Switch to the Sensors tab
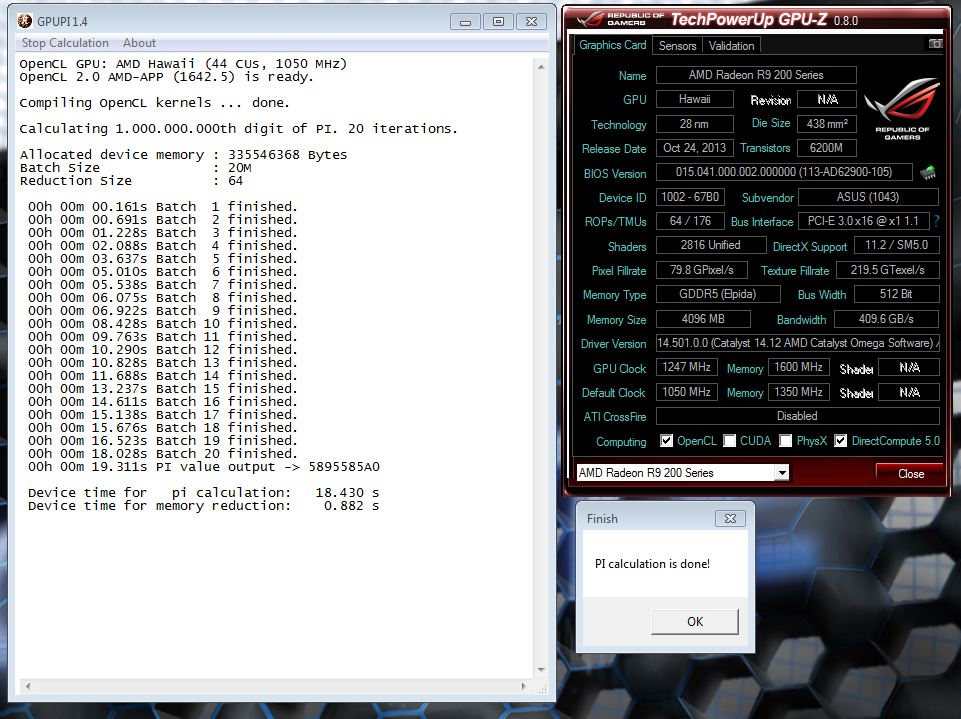Viewport: 961px width, 719px height. (677, 45)
